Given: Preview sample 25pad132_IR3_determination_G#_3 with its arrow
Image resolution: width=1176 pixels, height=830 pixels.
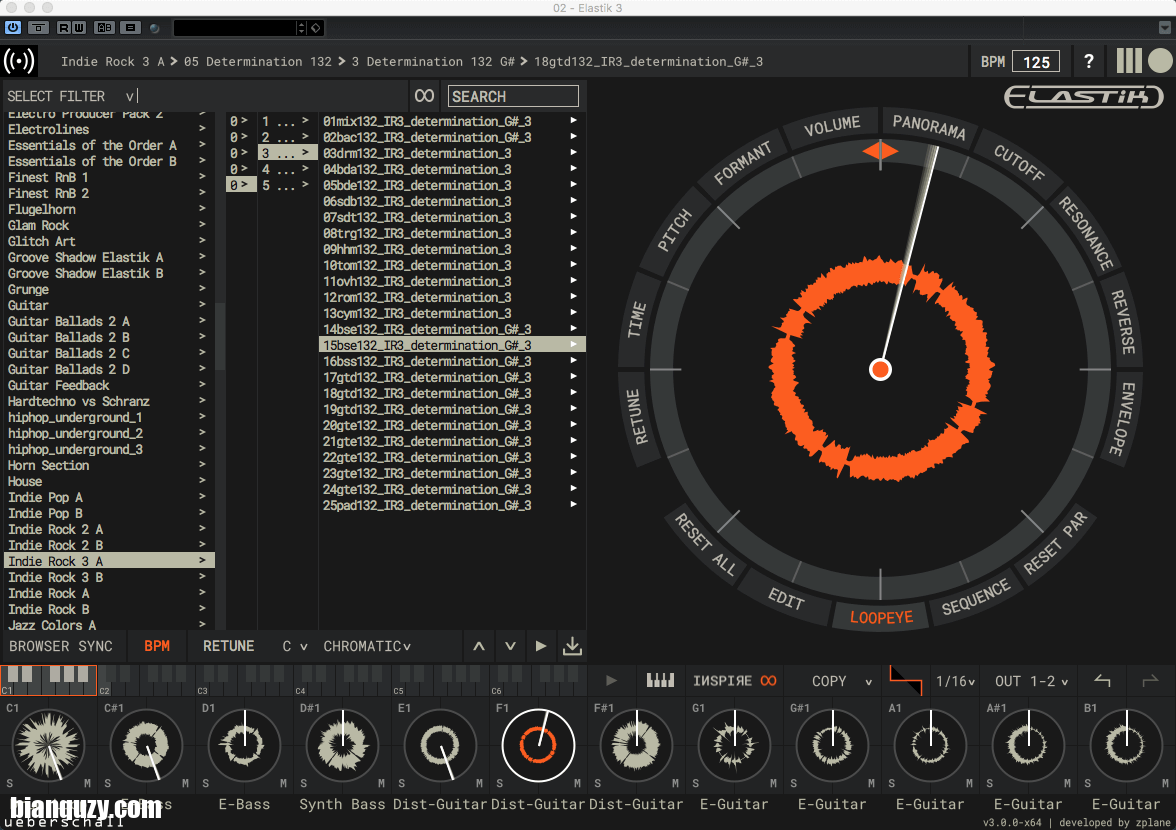Looking at the screenshot, I should click(573, 505).
